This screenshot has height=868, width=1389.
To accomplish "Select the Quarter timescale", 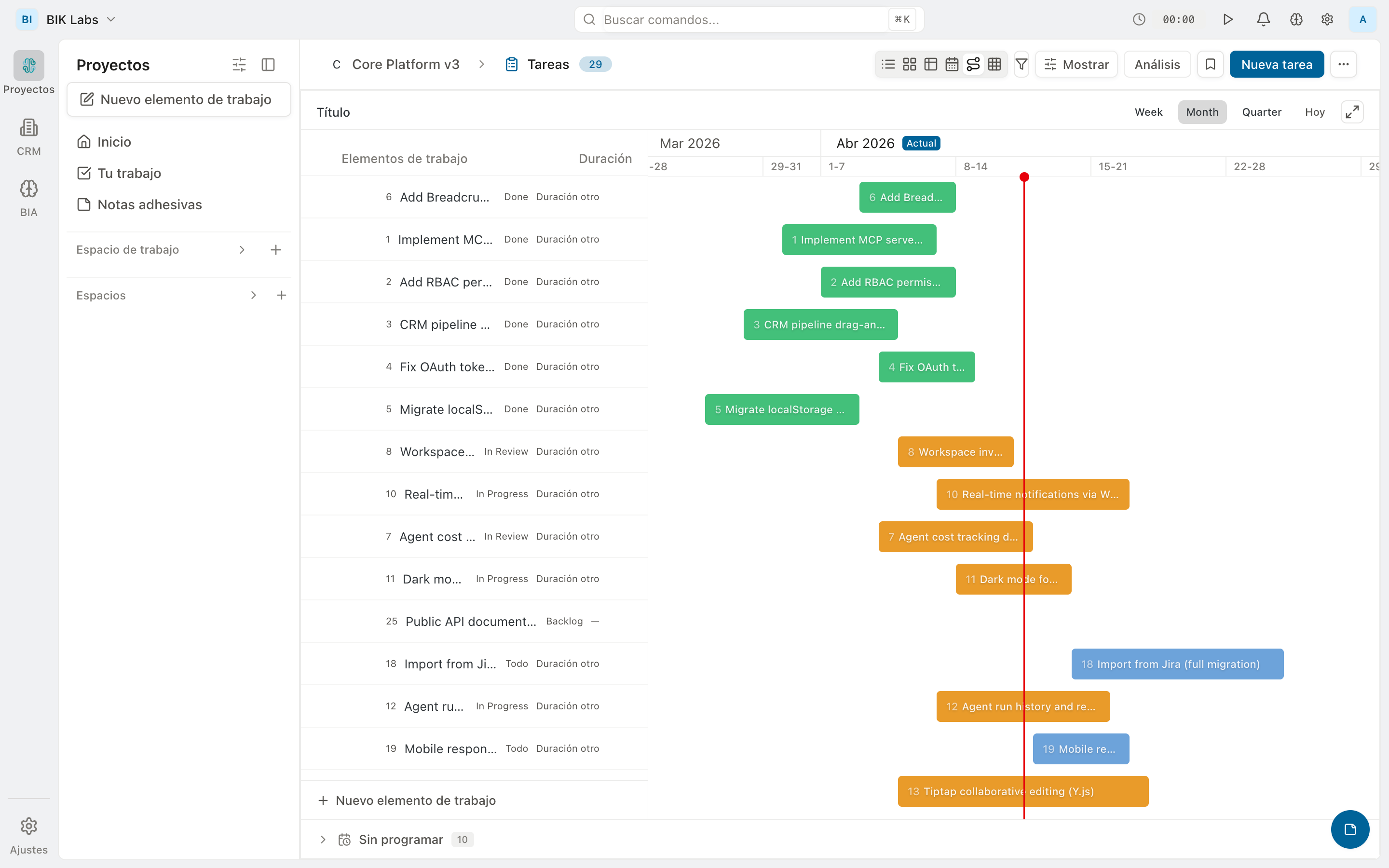I will [1262, 112].
